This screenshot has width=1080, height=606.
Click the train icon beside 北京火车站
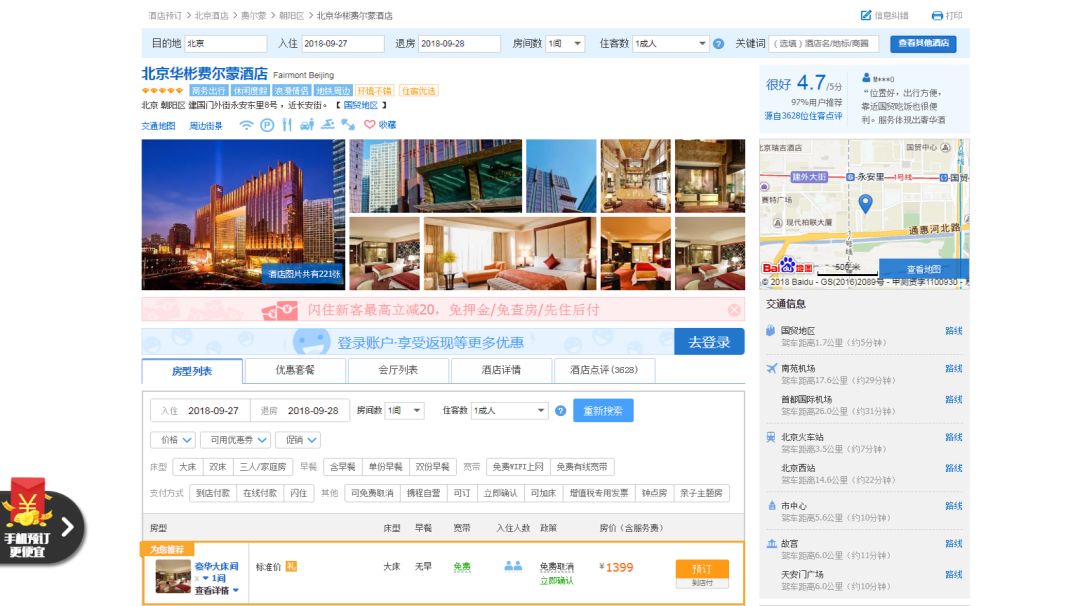(771, 437)
